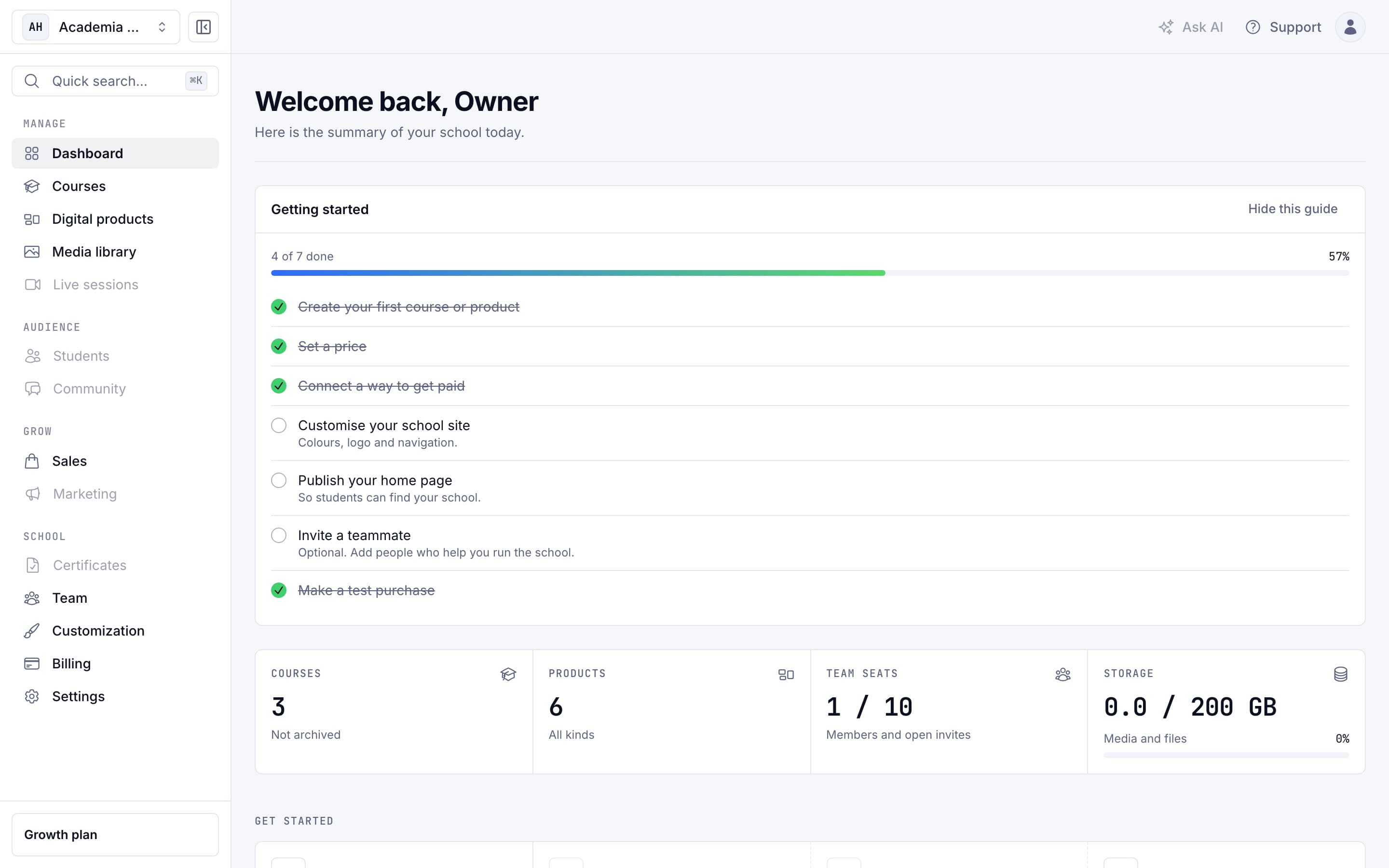Focus the Quick search field
This screenshot has width=1389, height=868.
[x=115, y=81]
